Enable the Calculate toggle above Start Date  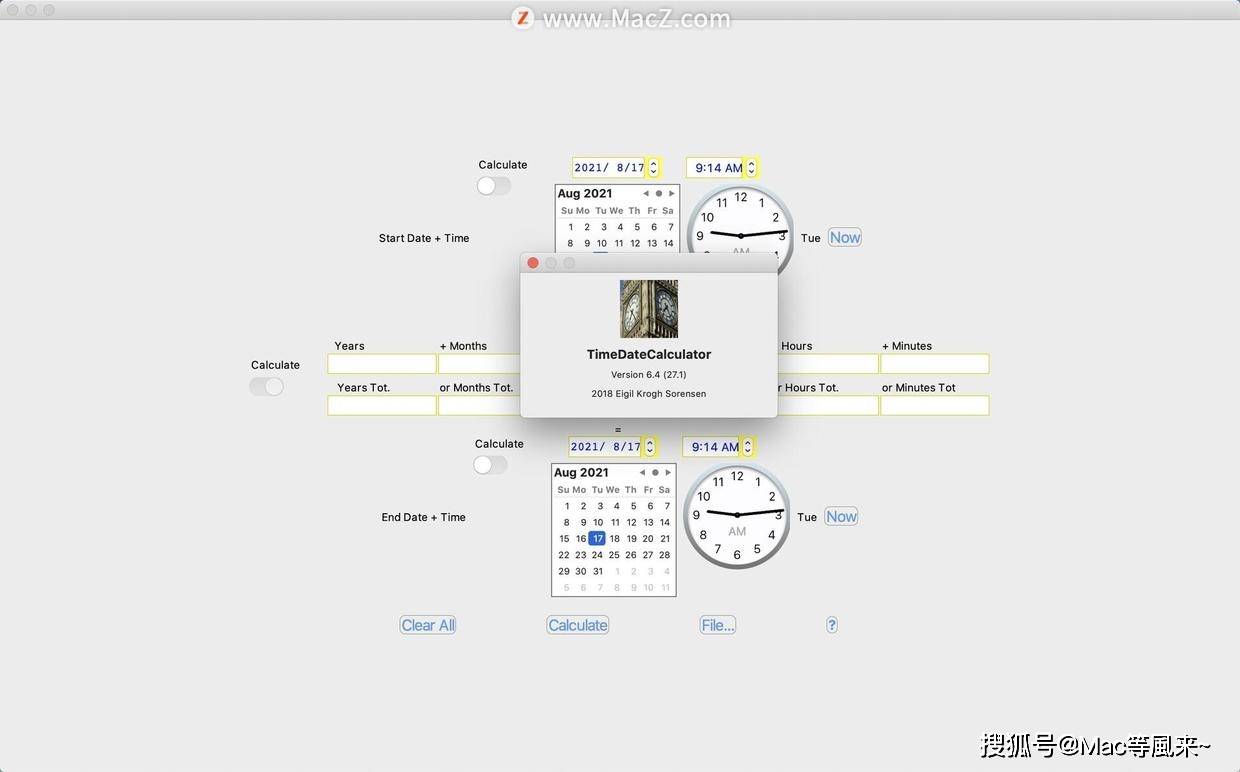[493, 185]
